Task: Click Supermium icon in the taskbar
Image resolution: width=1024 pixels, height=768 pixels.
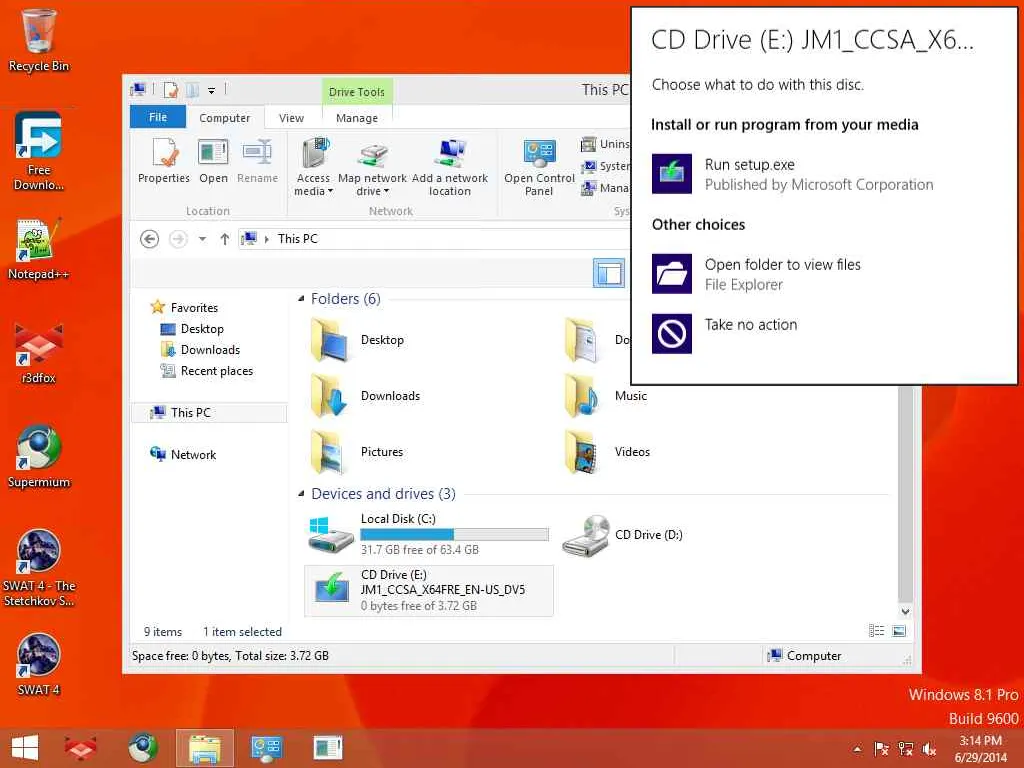Action: pos(142,748)
